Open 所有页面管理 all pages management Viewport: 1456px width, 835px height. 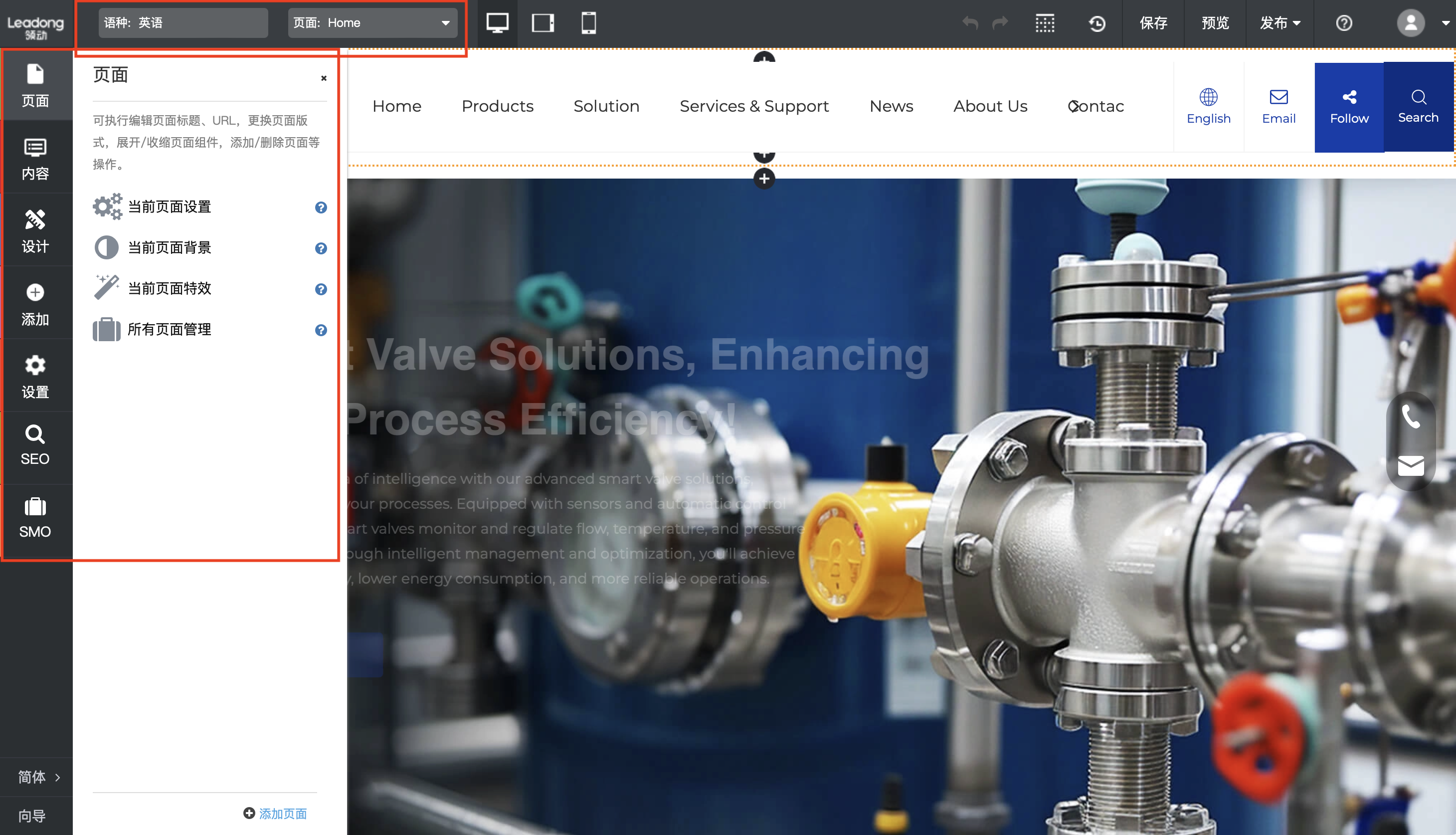(x=169, y=330)
